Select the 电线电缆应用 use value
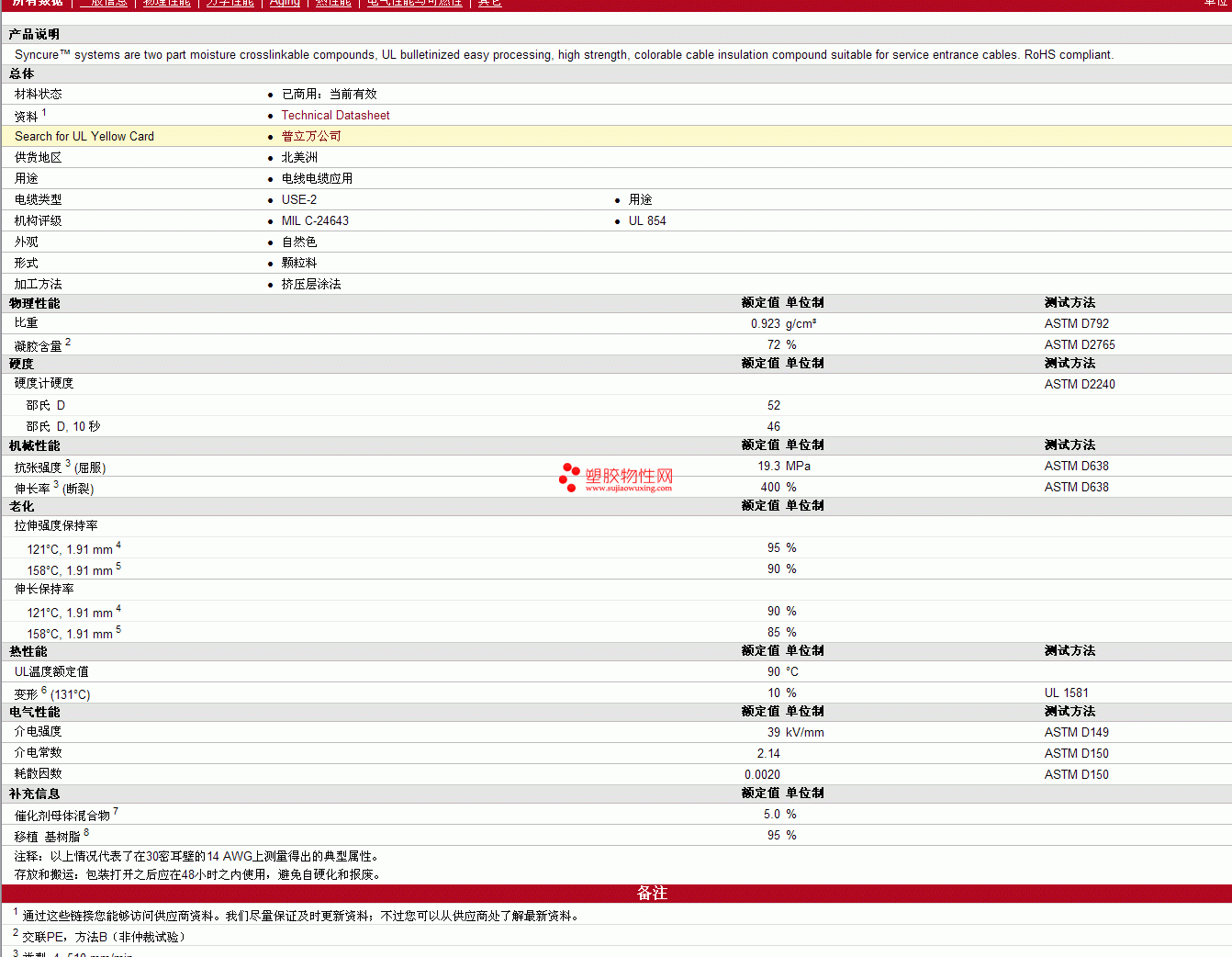1232x957 pixels. point(317,179)
